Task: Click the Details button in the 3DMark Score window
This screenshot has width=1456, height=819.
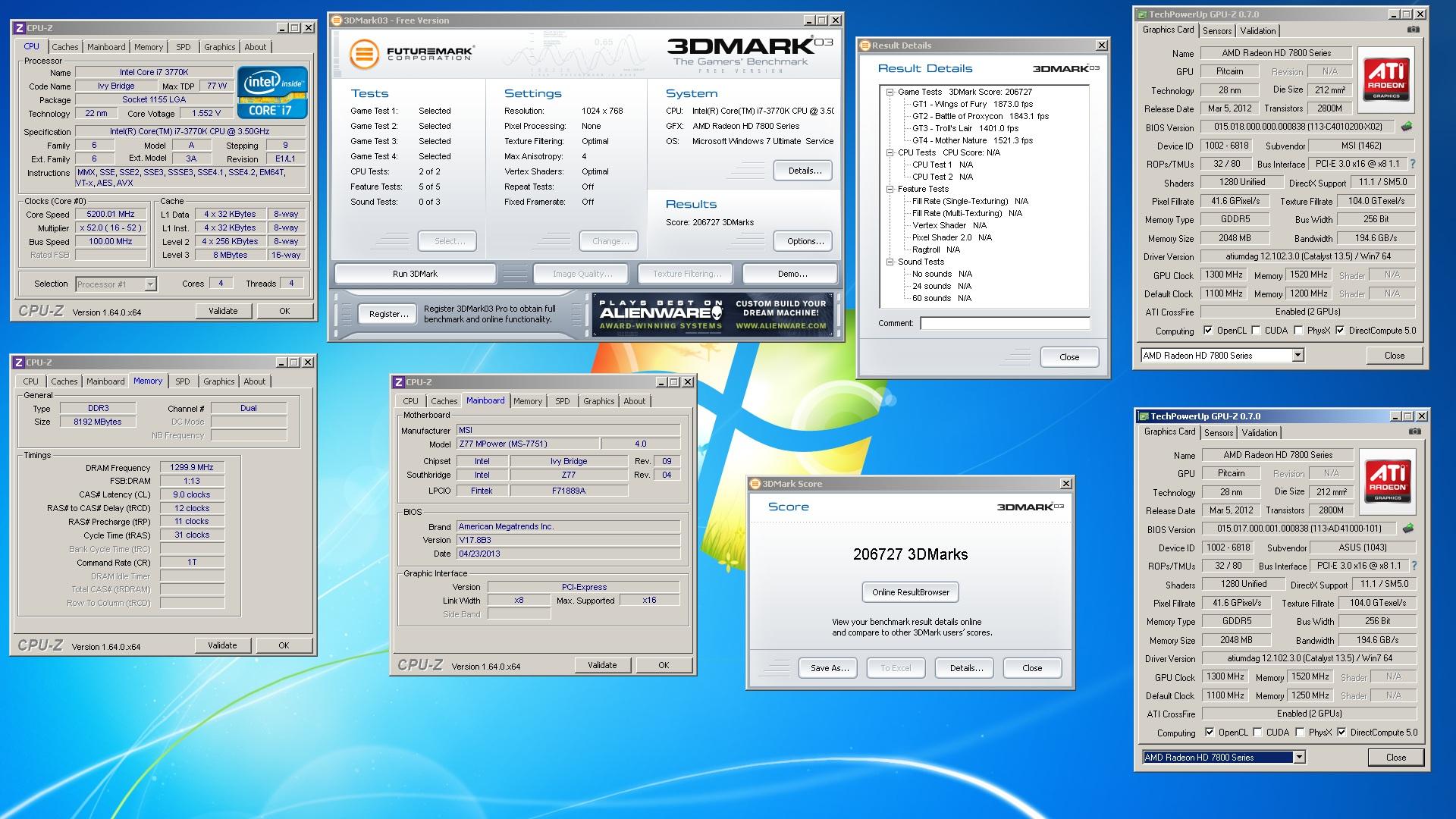Action: (x=966, y=668)
